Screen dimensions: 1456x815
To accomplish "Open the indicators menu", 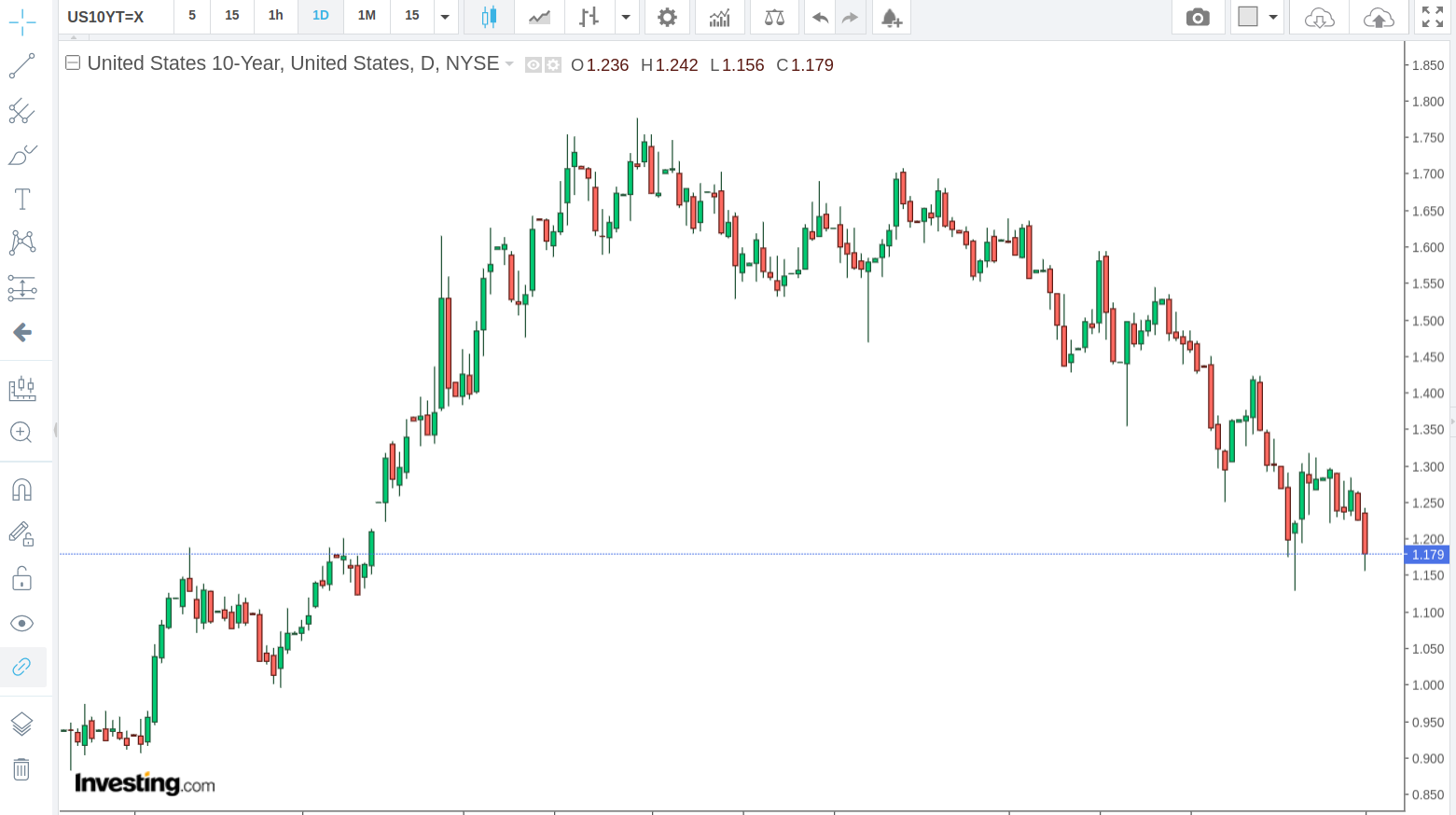I will [719, 17].
